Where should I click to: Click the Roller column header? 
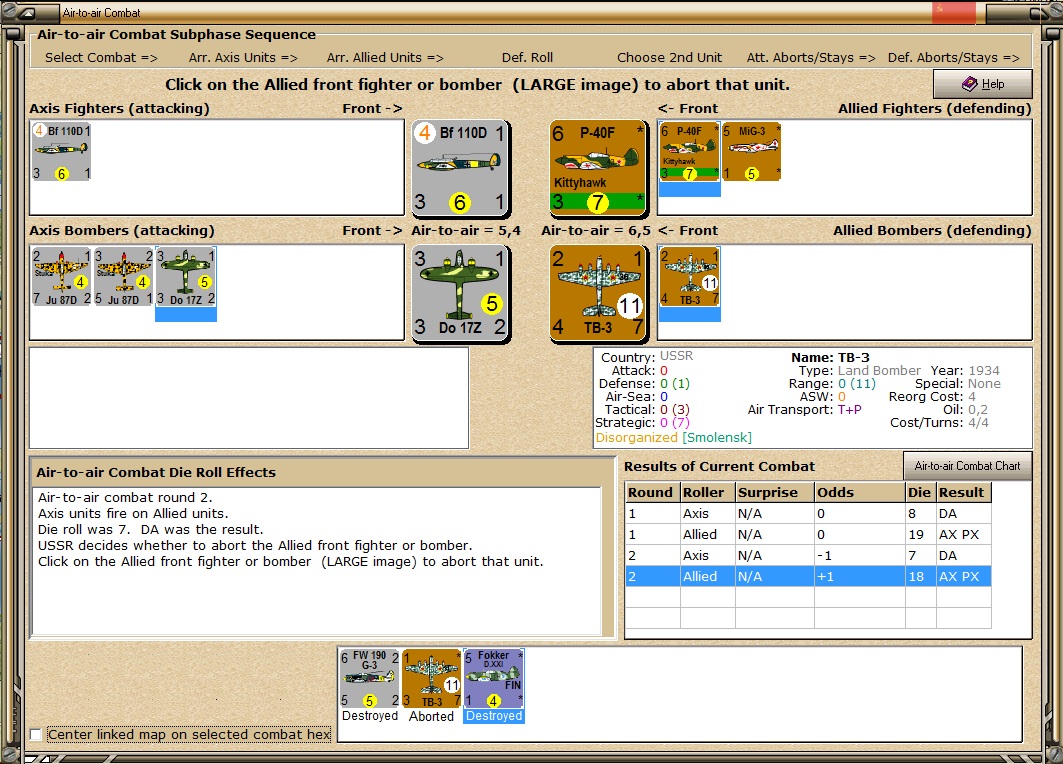click(x=708, y=492)
